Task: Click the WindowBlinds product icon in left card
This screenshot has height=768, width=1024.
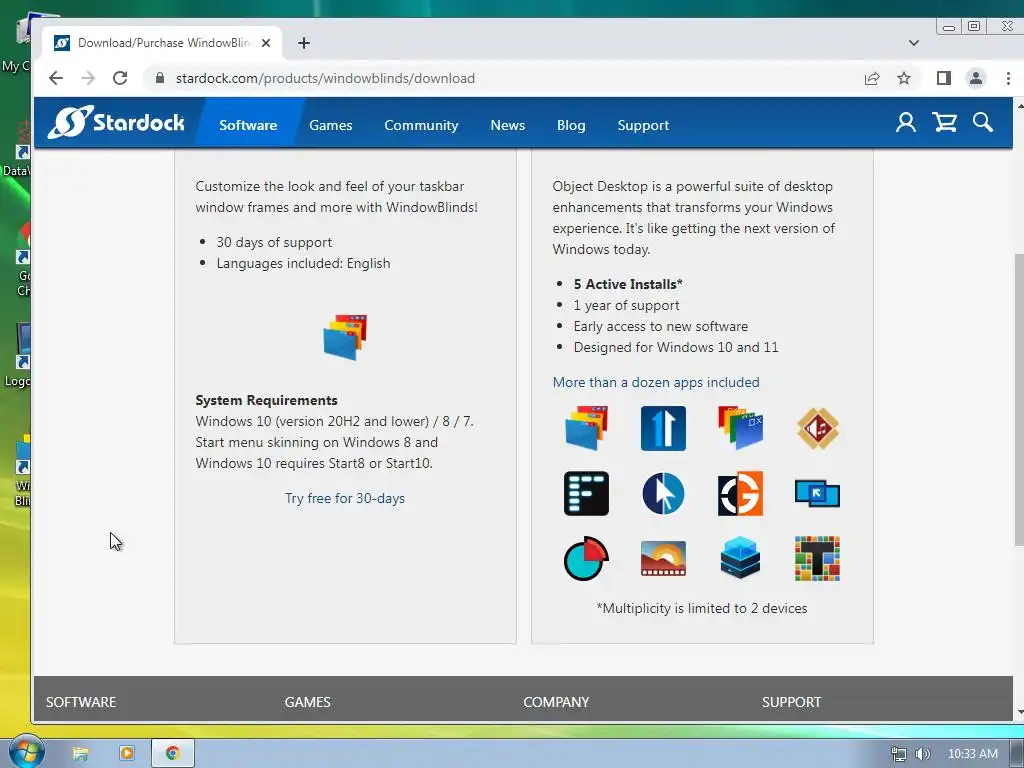Action: [x=345, y=337]
